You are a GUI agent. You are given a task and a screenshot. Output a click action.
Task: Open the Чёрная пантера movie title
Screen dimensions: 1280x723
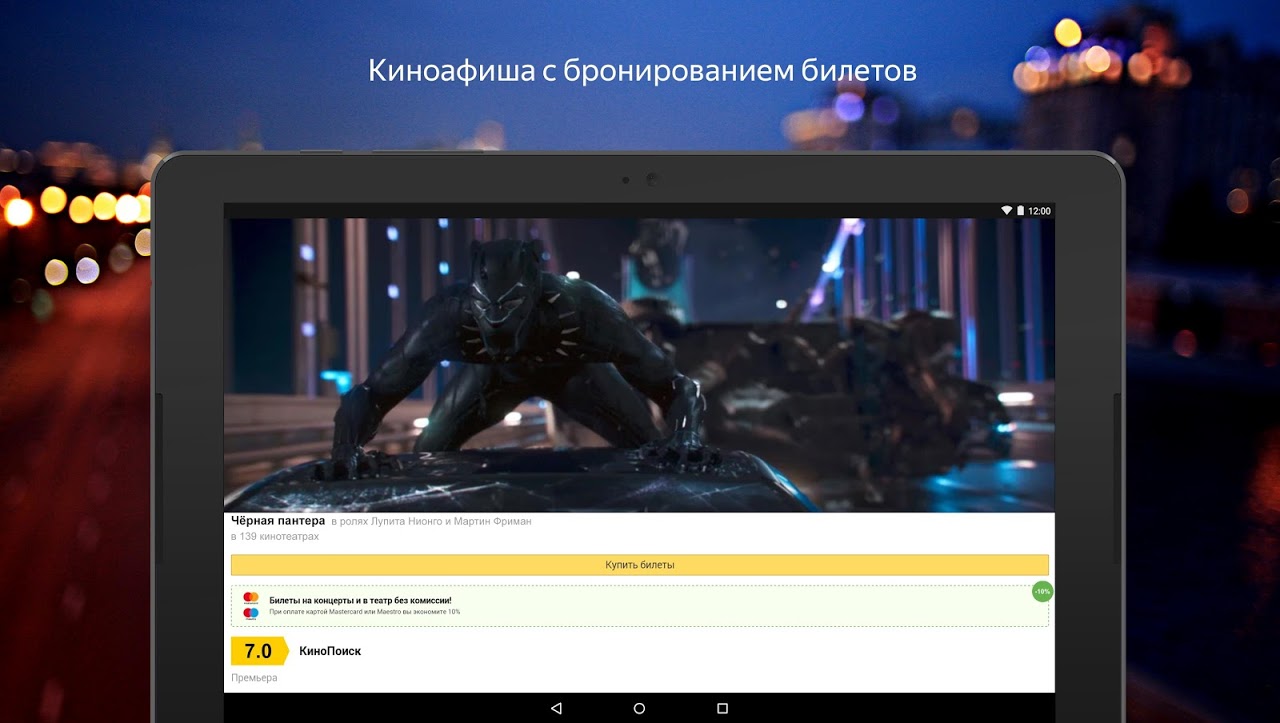point(278,521)
